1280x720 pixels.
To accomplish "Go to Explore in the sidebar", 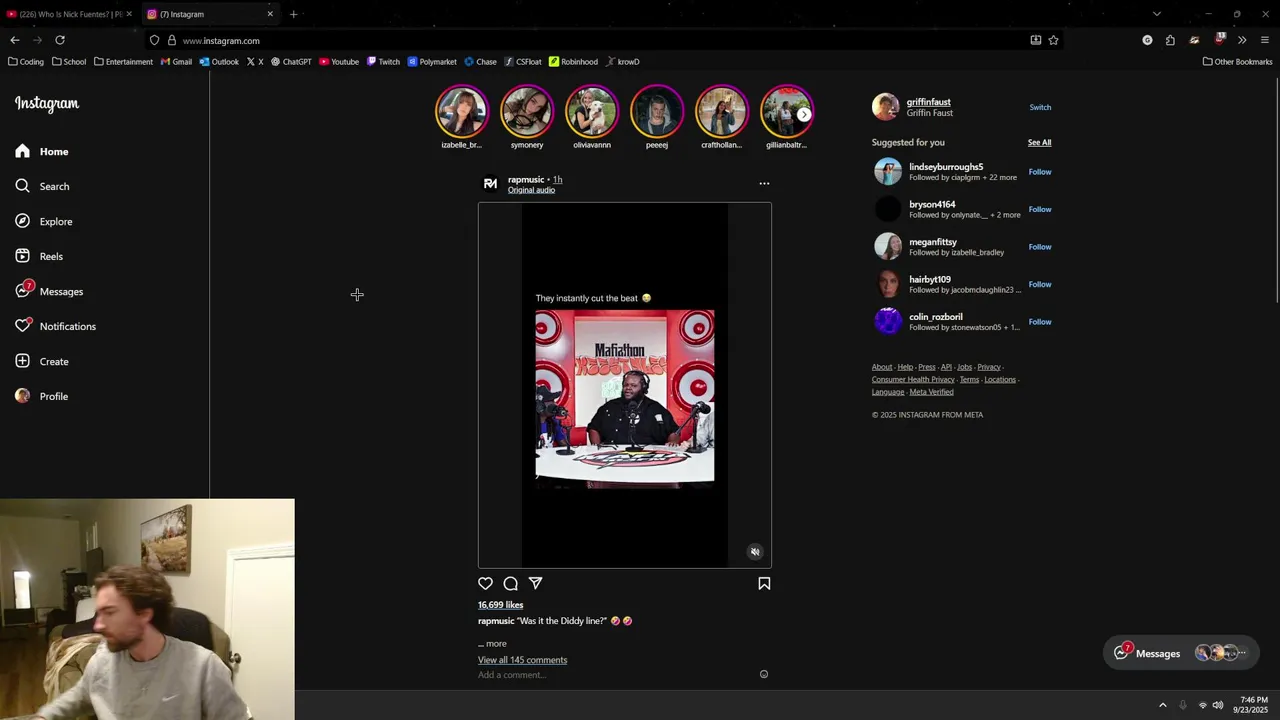I will 43,221.
